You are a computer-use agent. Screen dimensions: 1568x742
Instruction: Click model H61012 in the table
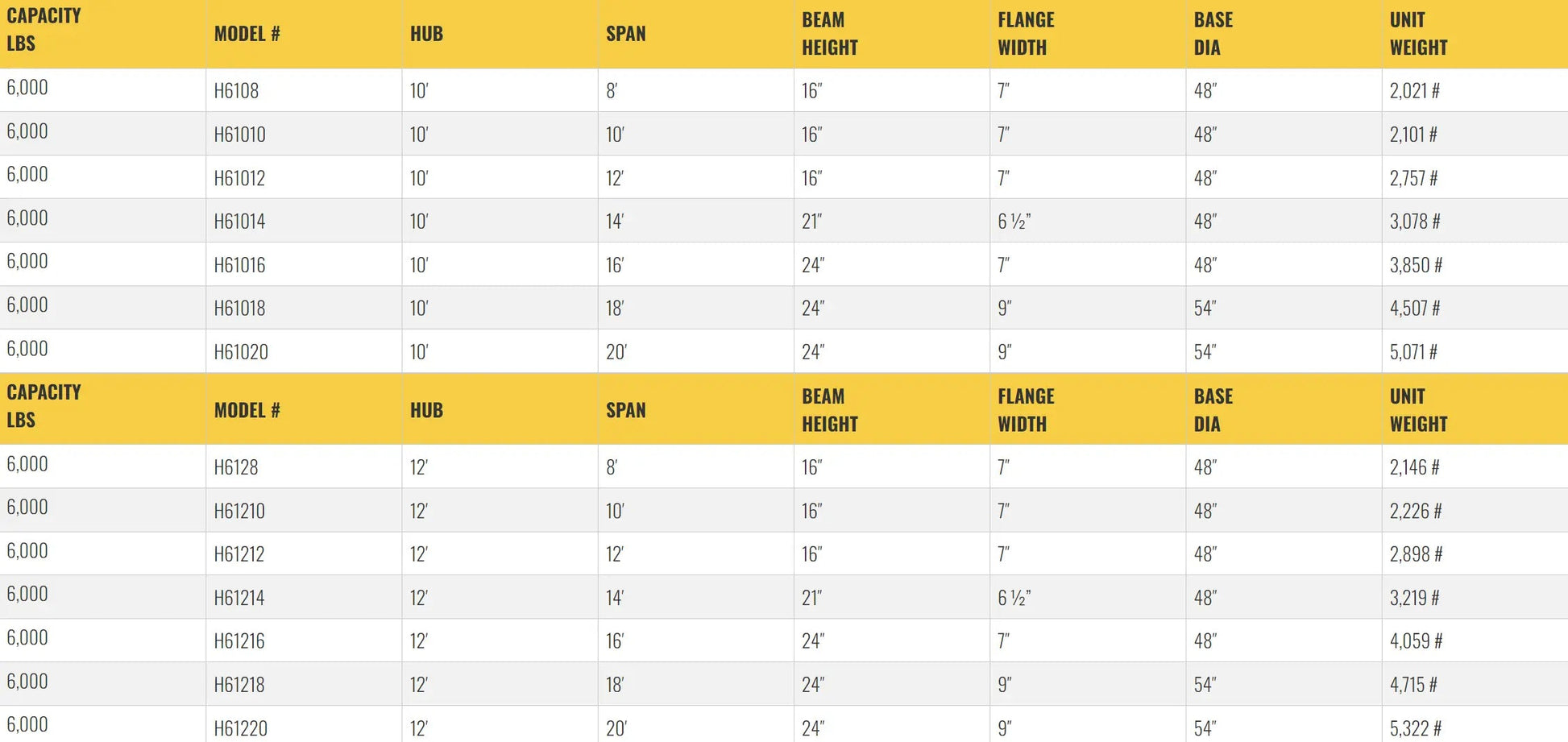pyautogui.click(x=239, y=178)
